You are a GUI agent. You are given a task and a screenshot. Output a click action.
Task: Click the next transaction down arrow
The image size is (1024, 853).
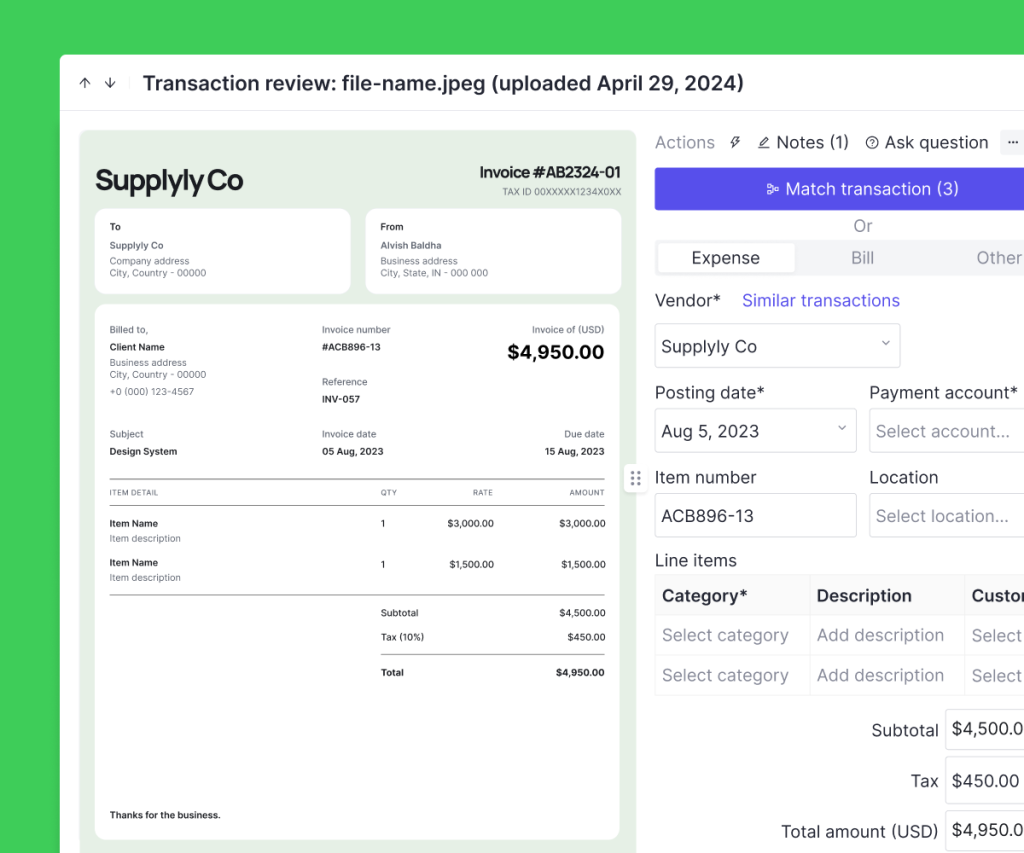click(x=110, y=83)
